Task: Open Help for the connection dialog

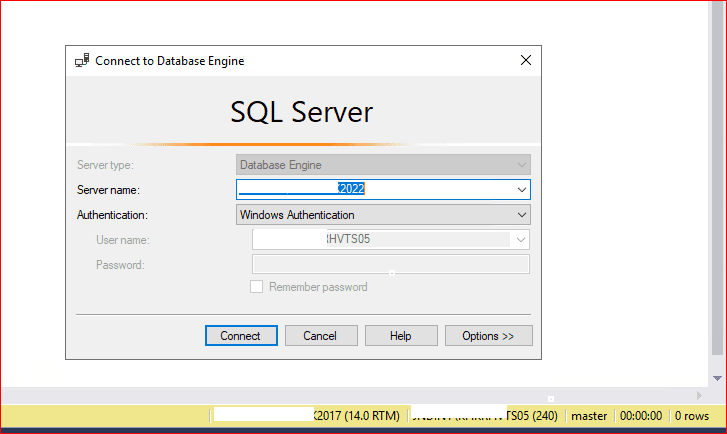Action: [x=401, y=336]
